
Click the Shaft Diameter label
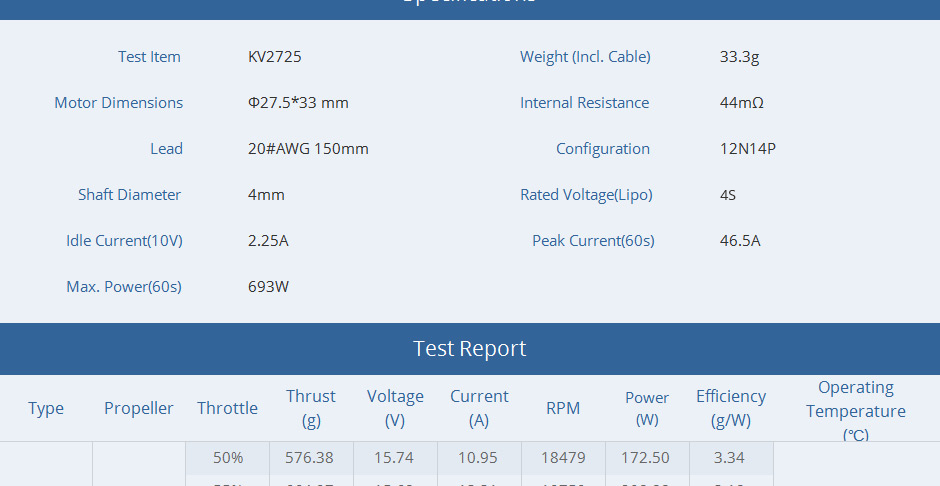coord(130,195)
